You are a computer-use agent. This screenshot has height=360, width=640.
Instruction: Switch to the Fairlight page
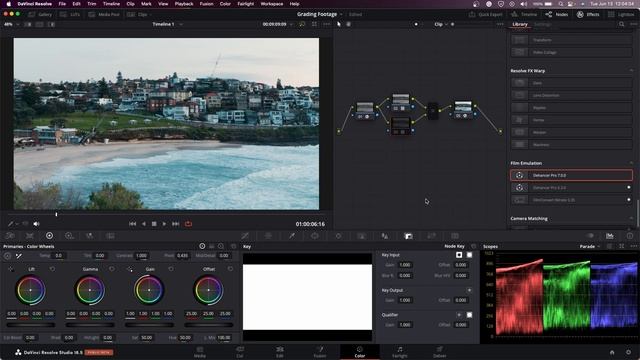point(400,352)
